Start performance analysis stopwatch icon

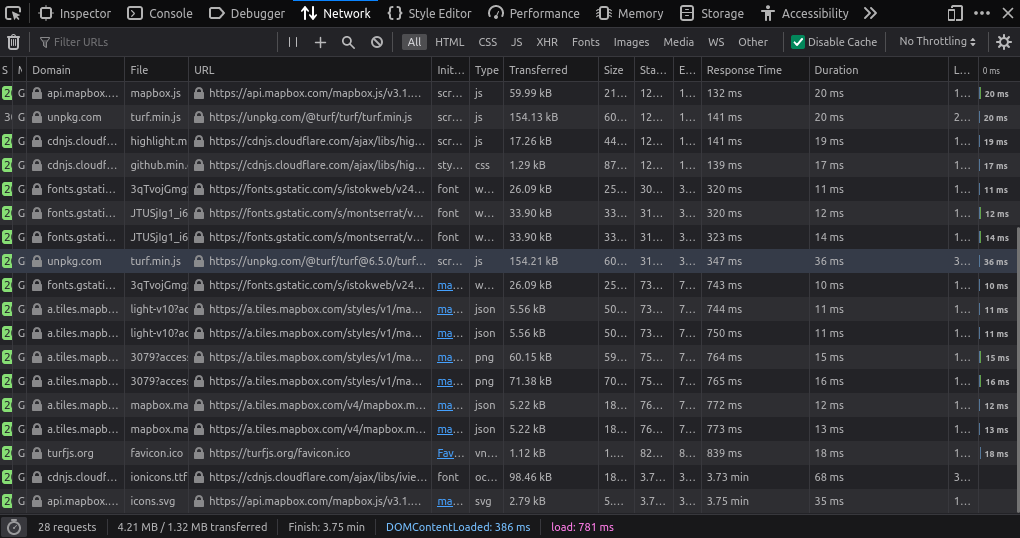click(14, 527)
